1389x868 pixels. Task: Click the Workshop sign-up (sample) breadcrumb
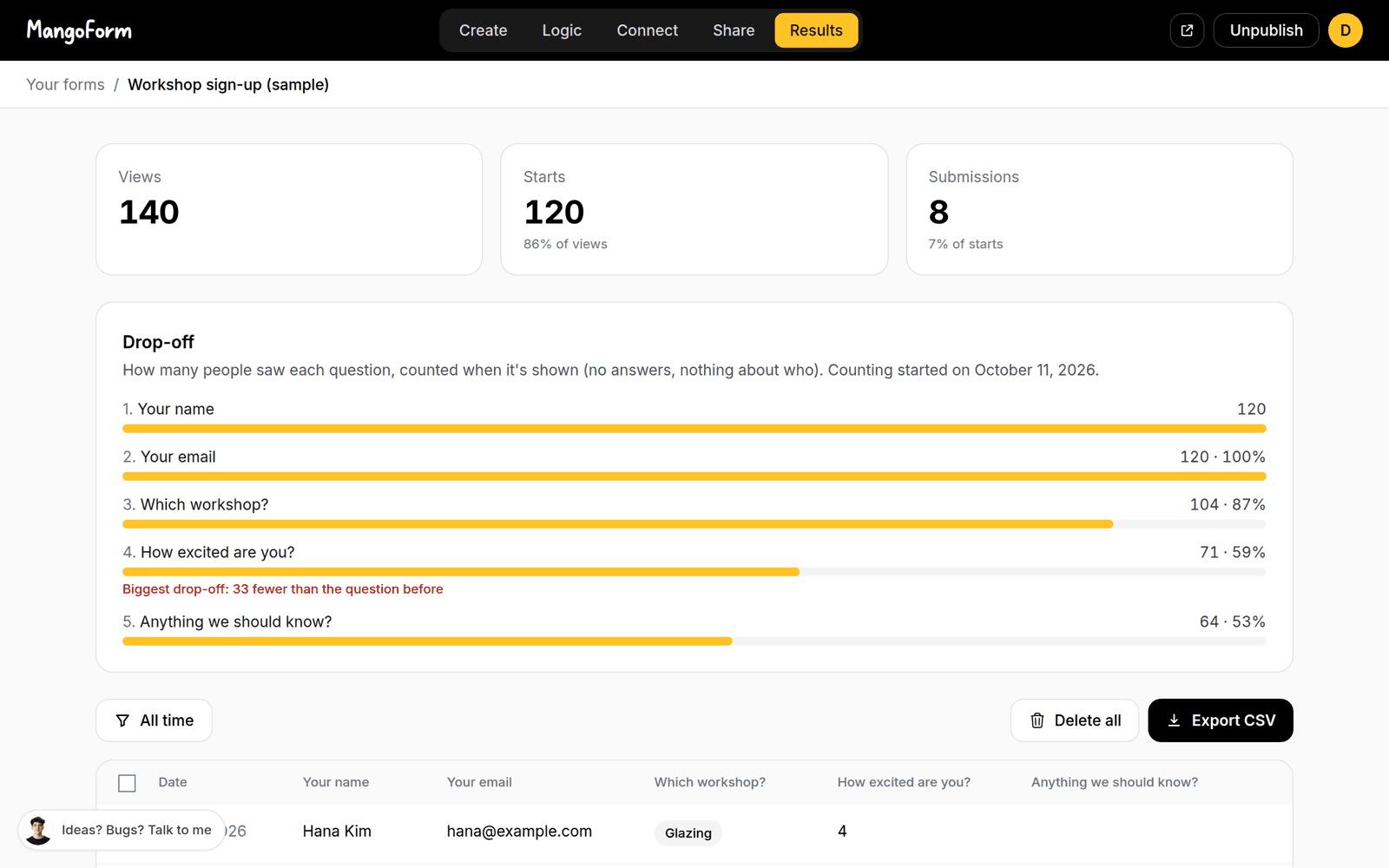point(228,84)
